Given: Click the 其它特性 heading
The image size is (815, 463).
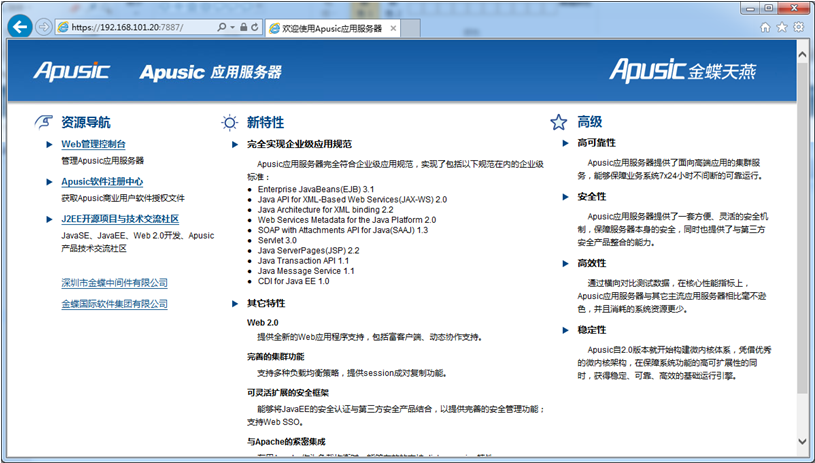Looking at the screenshot, I should (266, 303).
